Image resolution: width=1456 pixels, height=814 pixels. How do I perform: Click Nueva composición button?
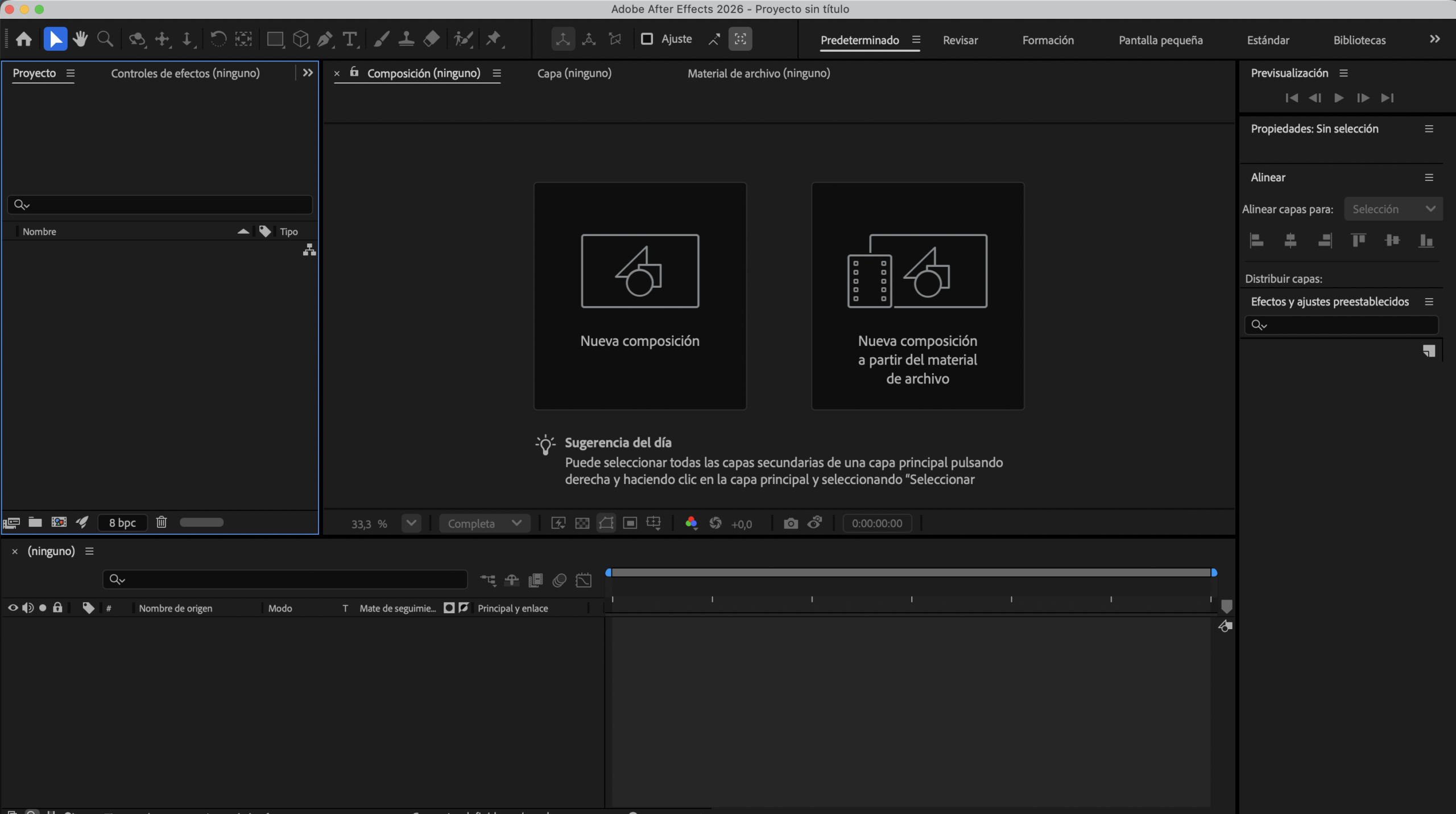point(640,296)
